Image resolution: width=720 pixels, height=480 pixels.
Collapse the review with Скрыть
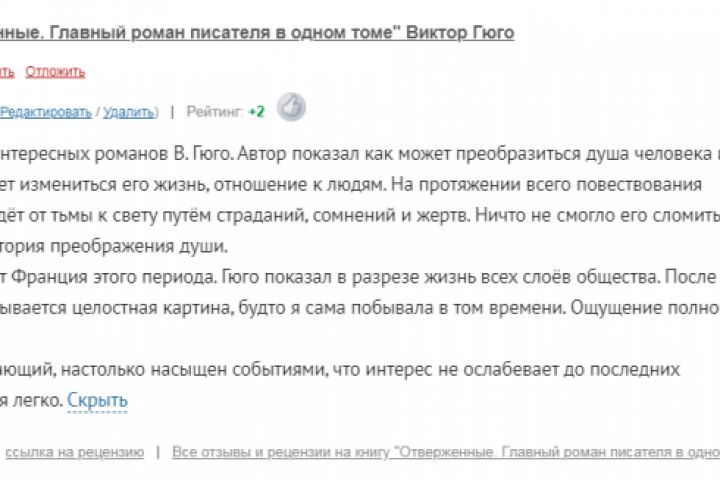tap(98, 401)
